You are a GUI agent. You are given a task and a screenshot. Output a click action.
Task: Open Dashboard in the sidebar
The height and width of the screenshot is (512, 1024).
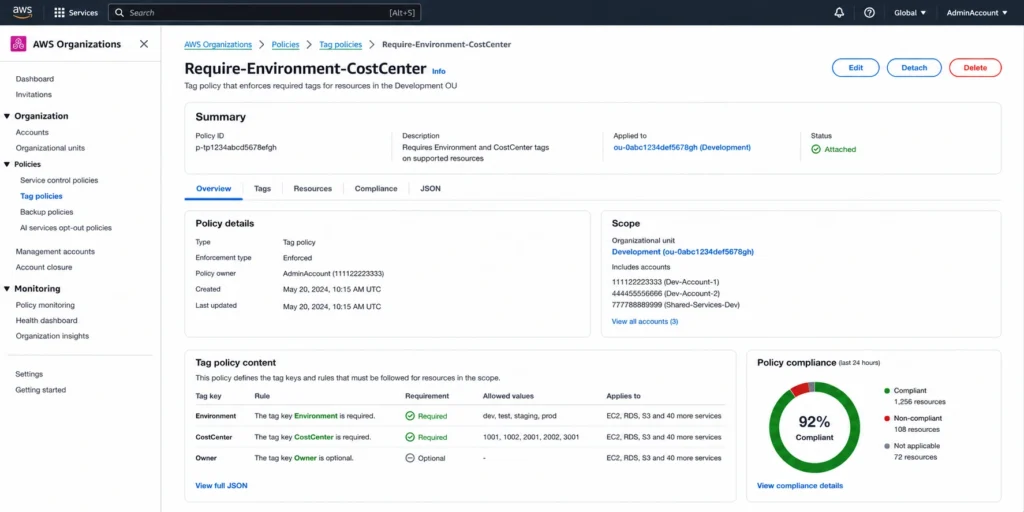[x=35, y=79]
